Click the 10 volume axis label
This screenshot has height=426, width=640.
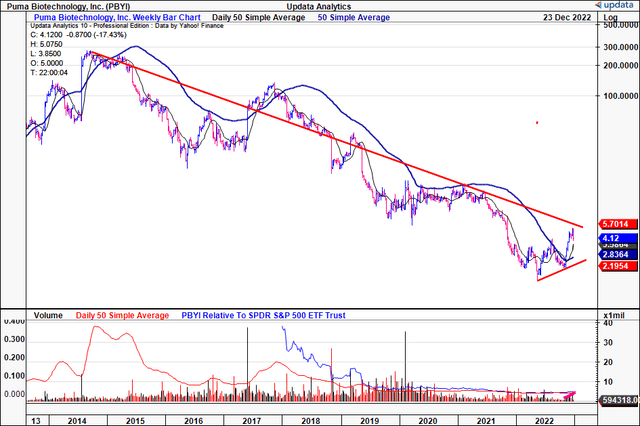[x=608, y=382]
